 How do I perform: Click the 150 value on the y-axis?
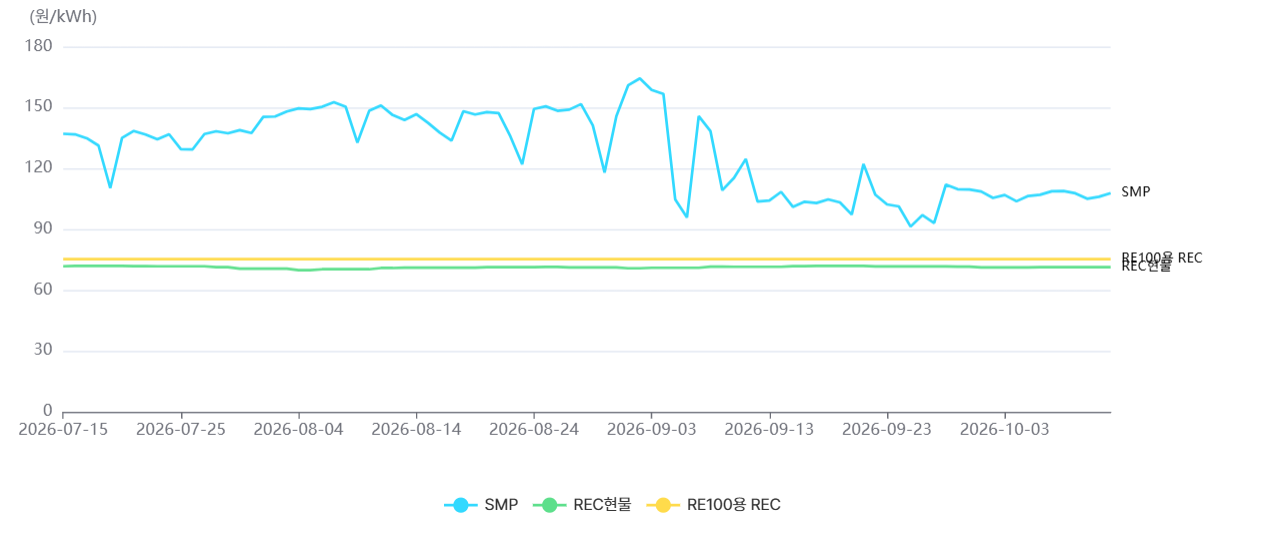[x=39, y=108]
